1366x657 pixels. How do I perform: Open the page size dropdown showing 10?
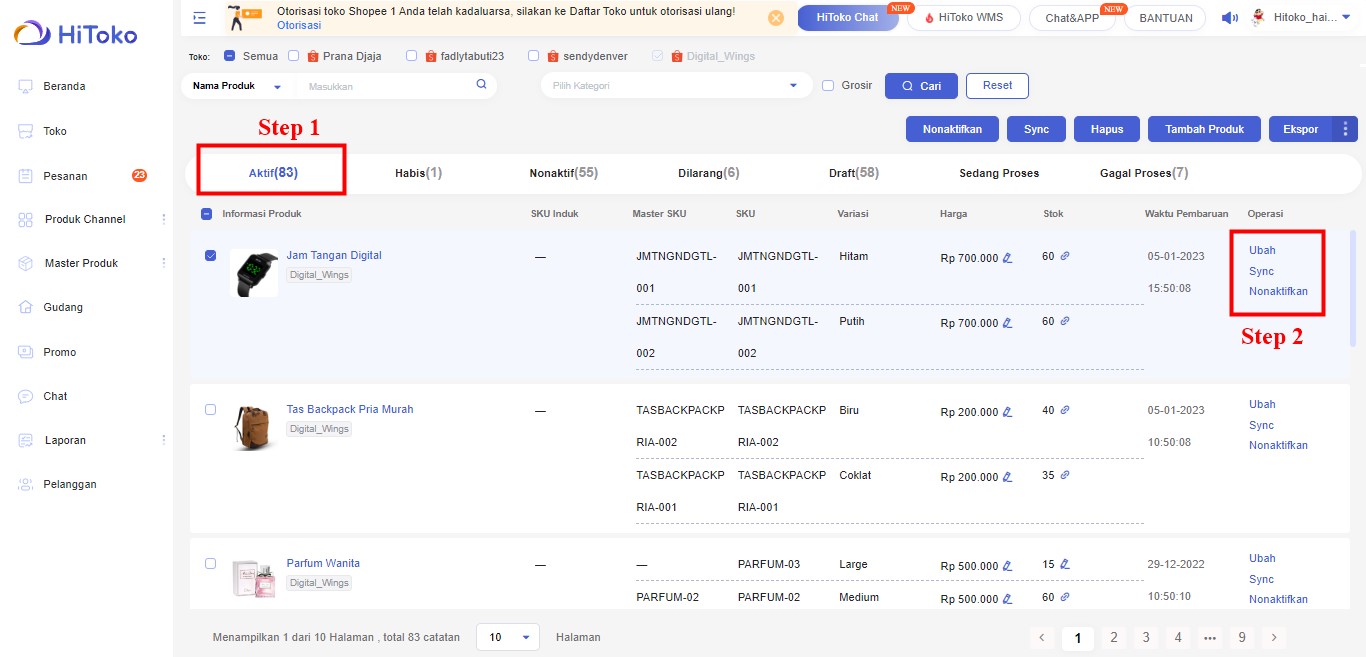[x=508, y=637]
